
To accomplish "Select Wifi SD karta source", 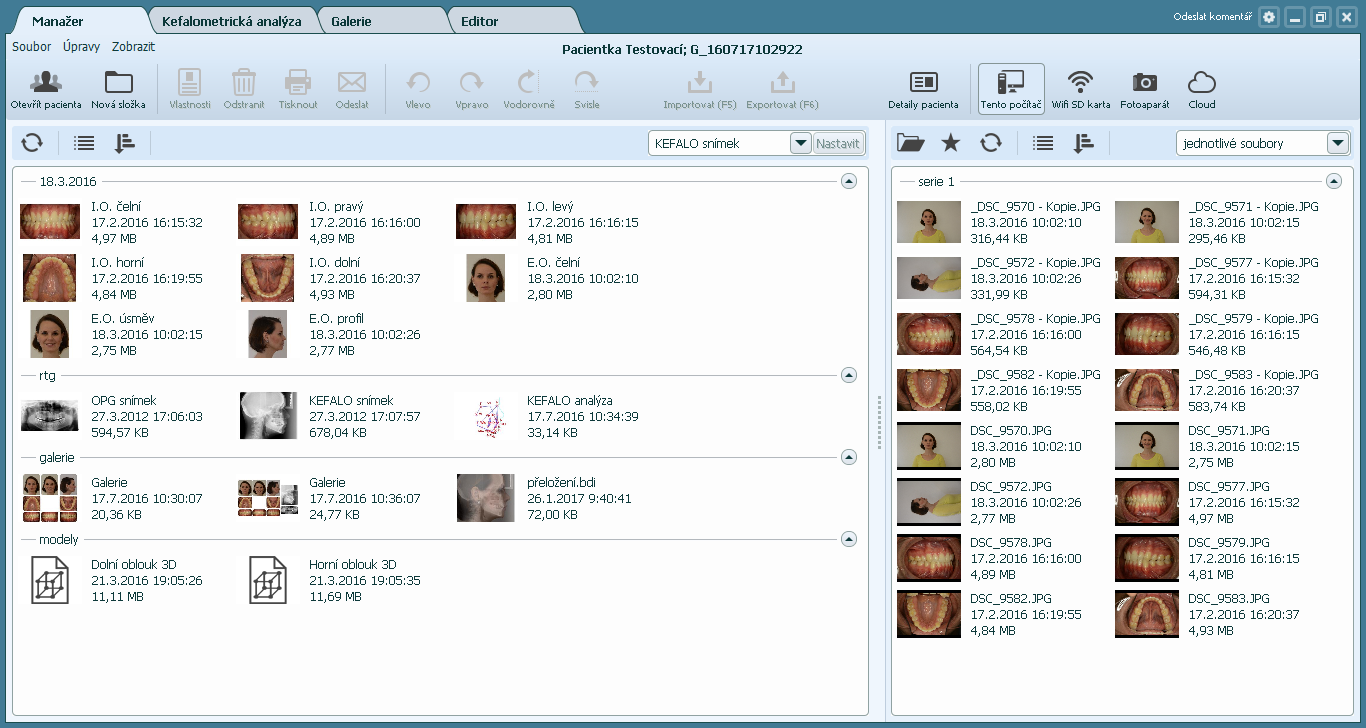I will pos(1081,90).
